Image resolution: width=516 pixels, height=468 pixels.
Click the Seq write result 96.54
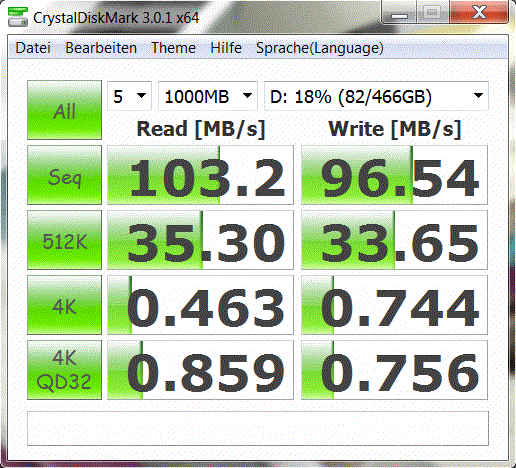(x=394, y=175)
